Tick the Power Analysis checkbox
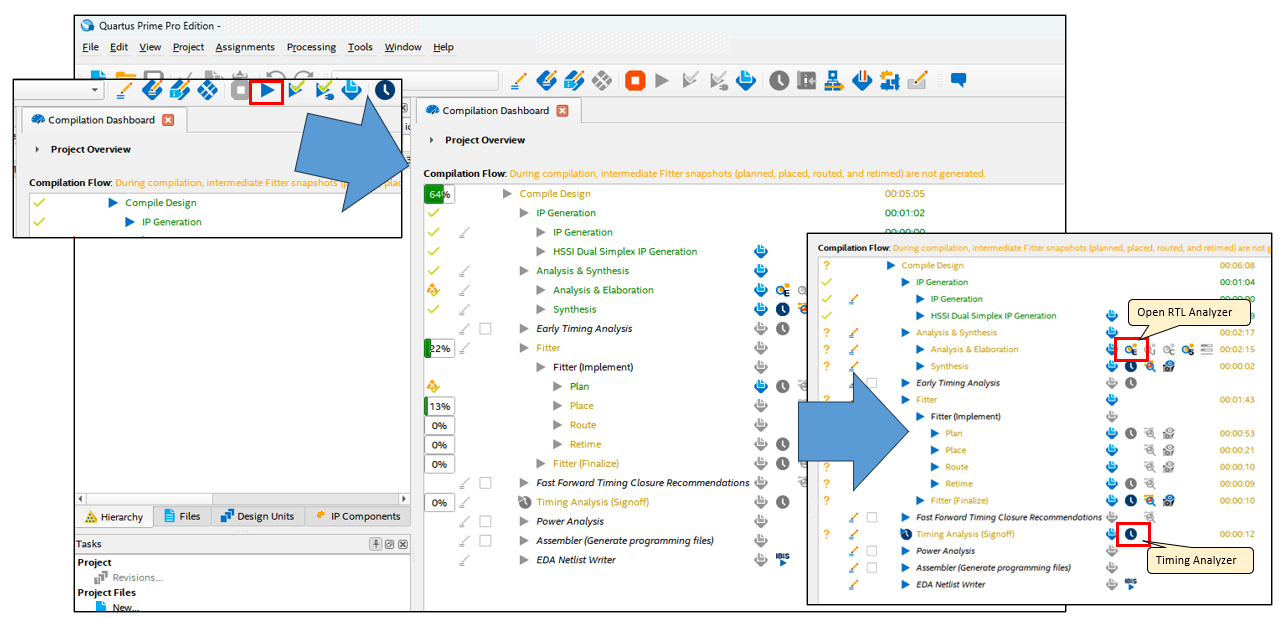 click(485, 521)
